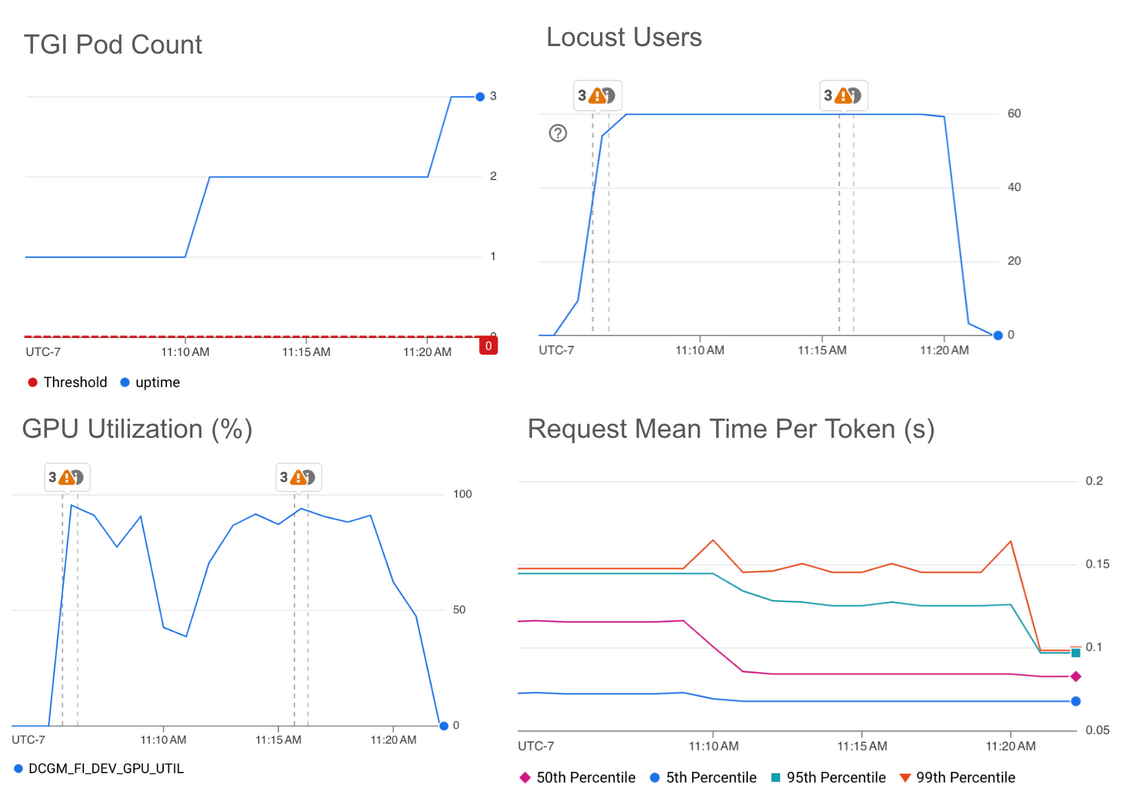The width and height of the screenshot is (1130, 800).
Task: Click the blue endpoint dot on TGI Pod Count
Action: pos(482,97)
